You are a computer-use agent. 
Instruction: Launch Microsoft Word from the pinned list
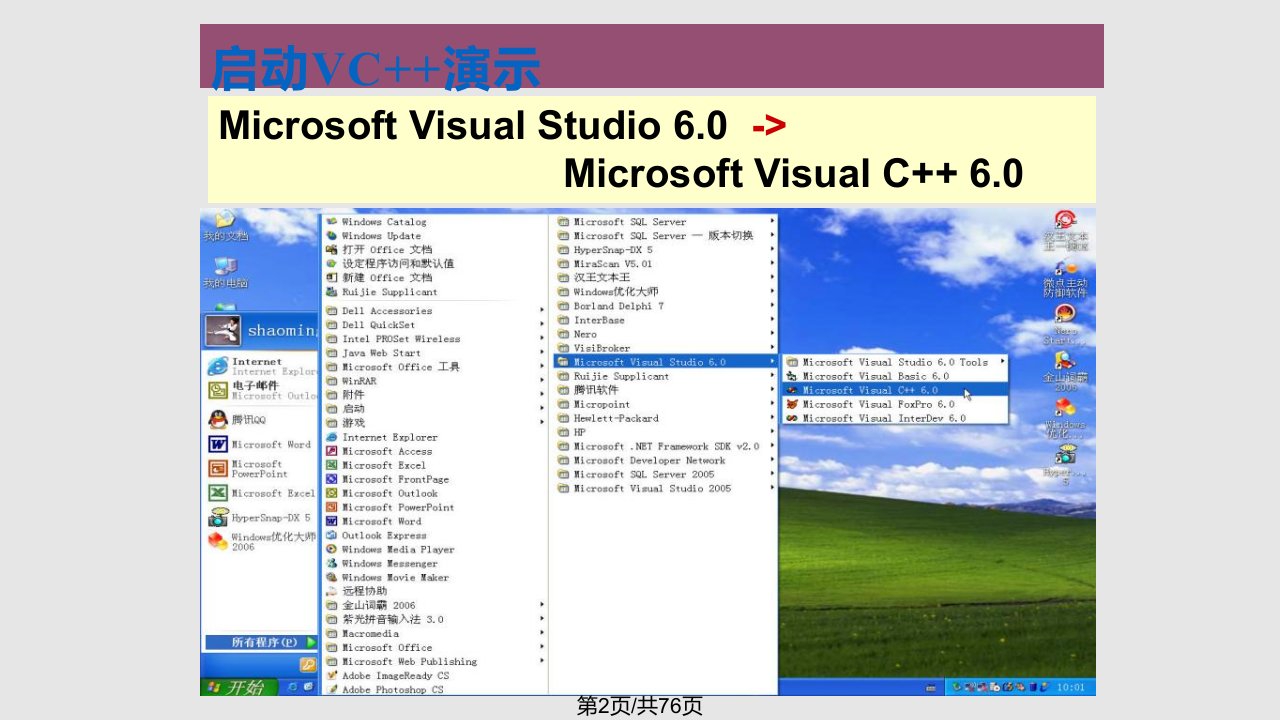pos(217,444)
